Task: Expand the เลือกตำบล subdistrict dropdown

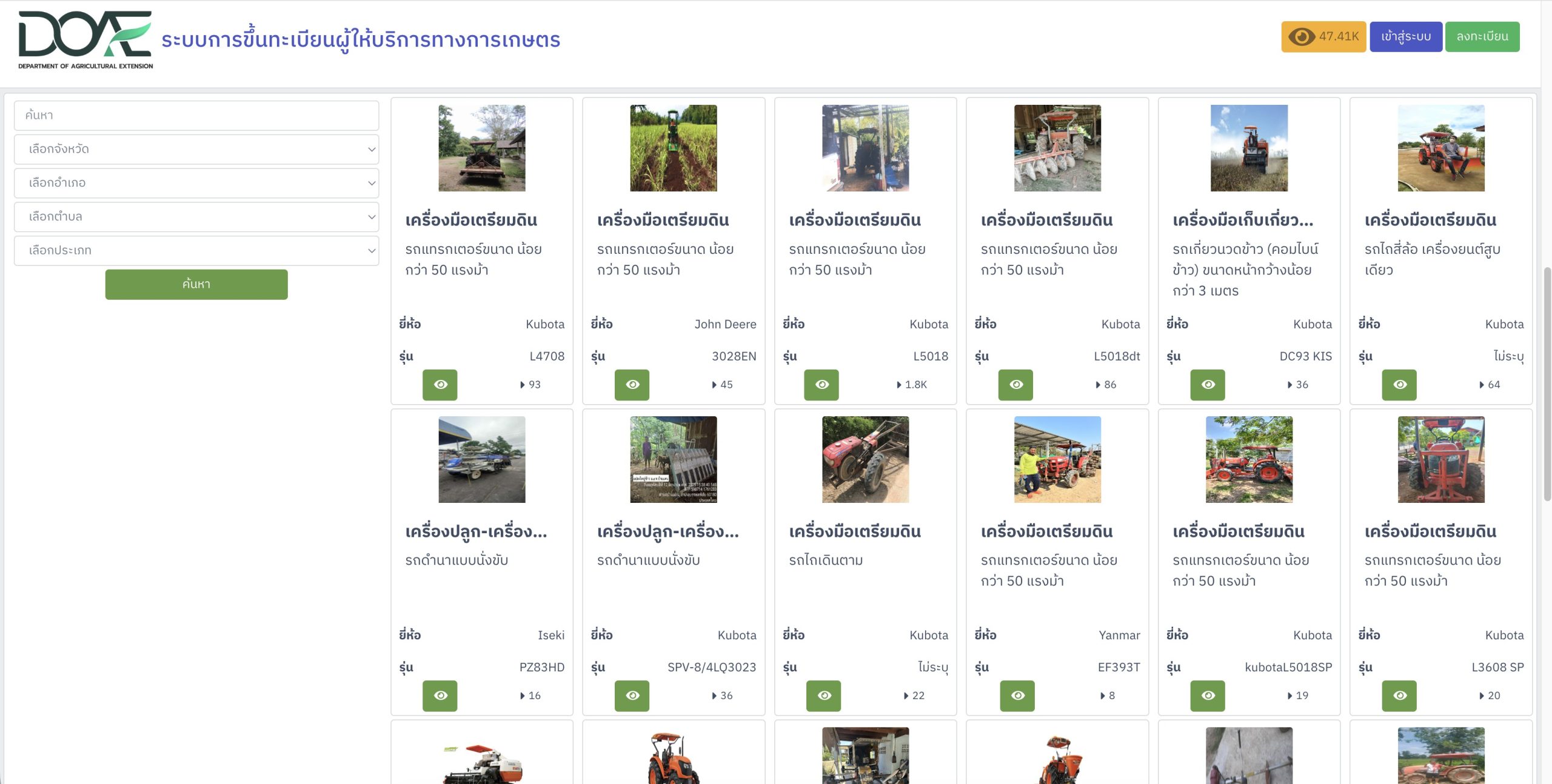Action: (196, 216)
